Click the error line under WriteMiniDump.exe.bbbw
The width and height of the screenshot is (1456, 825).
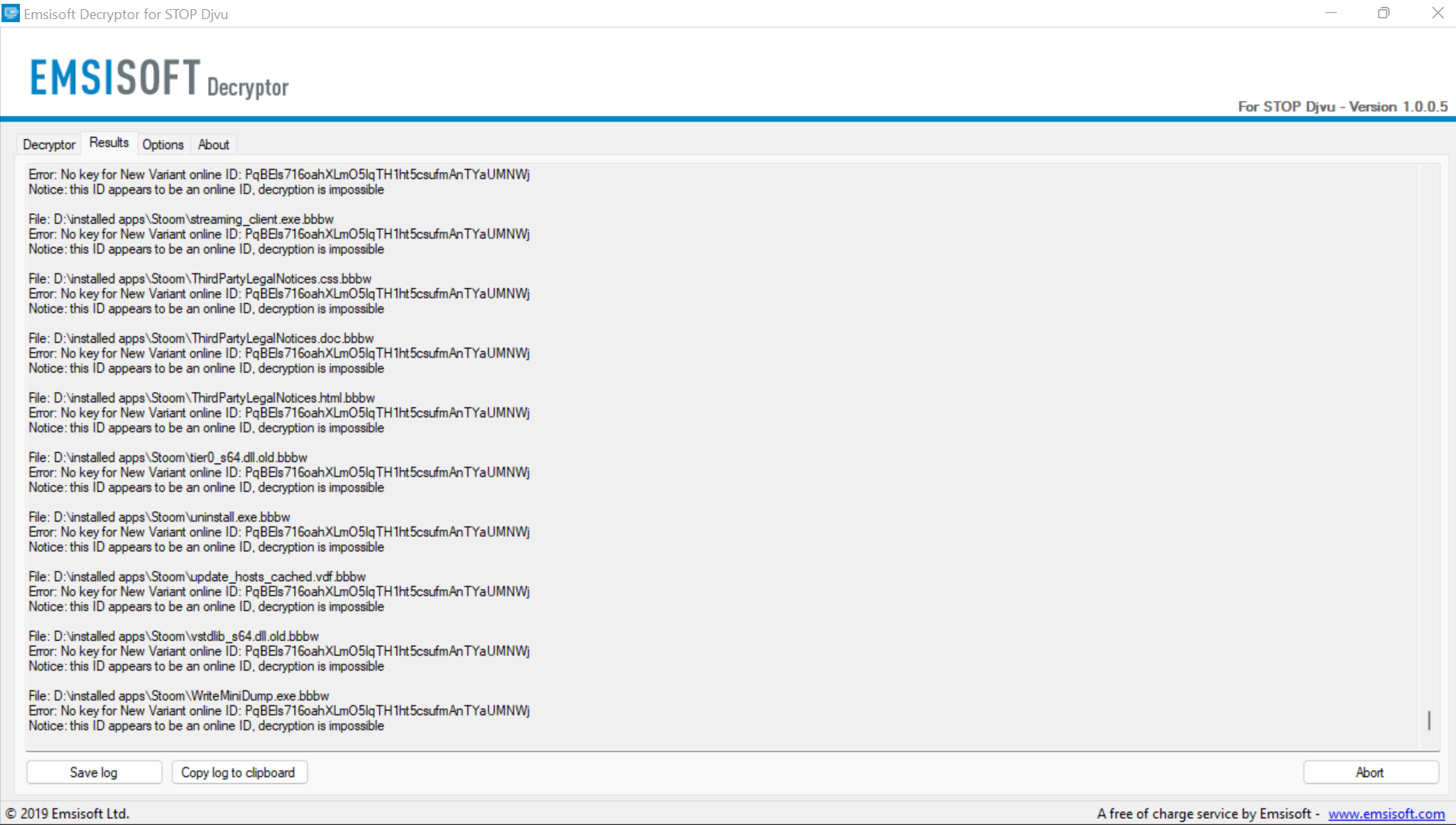click(x=279, y=711)
